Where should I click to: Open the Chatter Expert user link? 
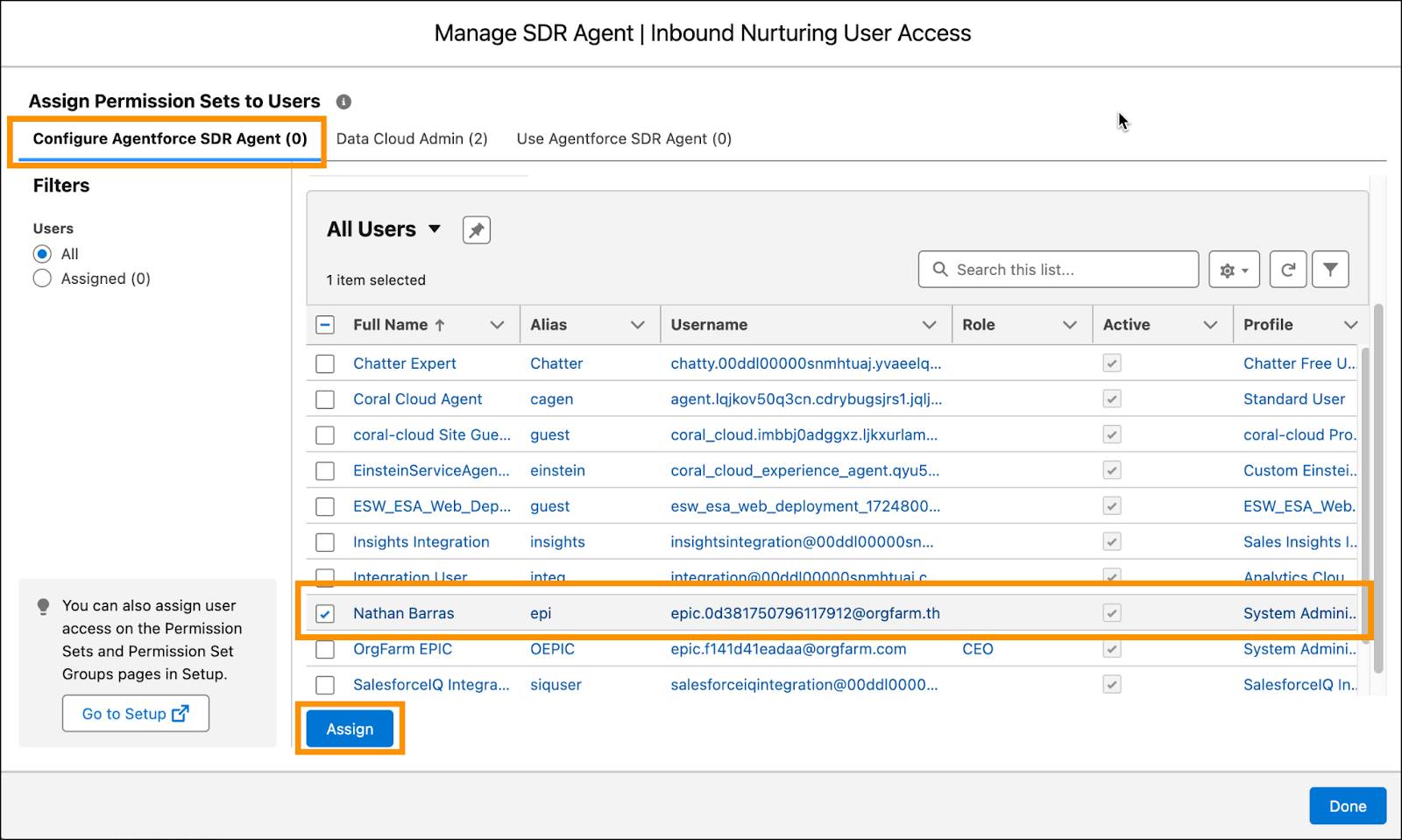coord(404,364)
